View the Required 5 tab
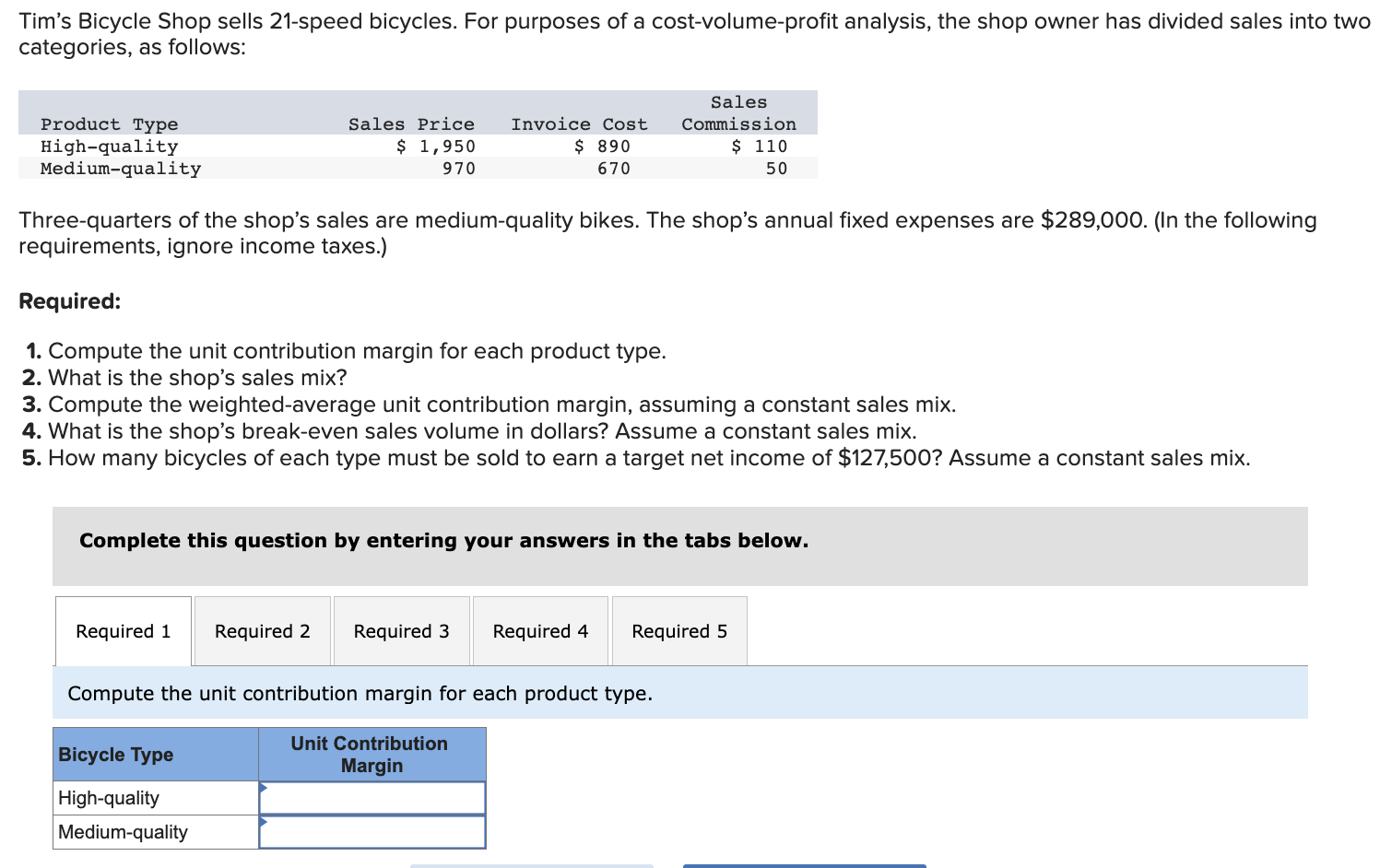Viewport: 1392px width, 868px height. pos(679,631)
